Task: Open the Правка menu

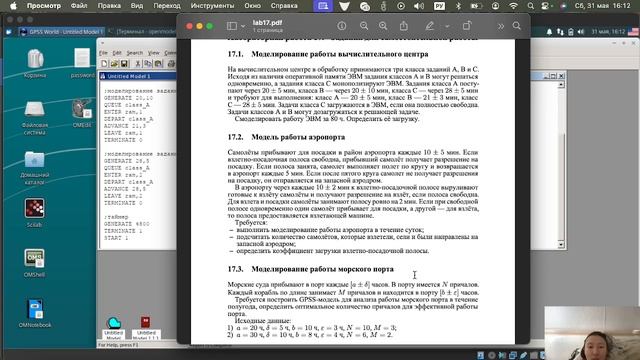Action: click(109, 6)
